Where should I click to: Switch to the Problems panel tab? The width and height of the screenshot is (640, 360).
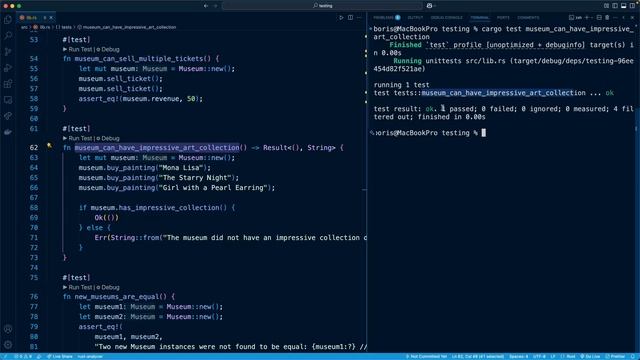386,18
